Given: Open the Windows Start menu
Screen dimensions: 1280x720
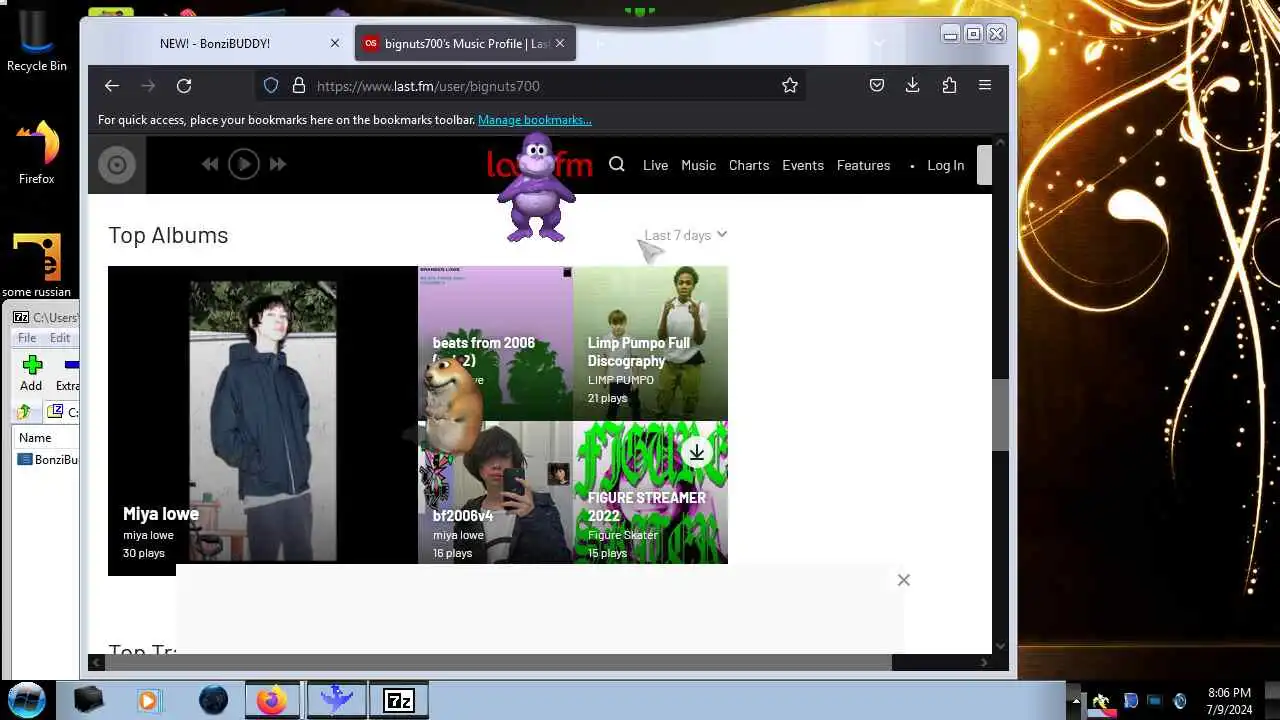Looking at the screenshot, I should pyautogui.click(x=27, y=698).
